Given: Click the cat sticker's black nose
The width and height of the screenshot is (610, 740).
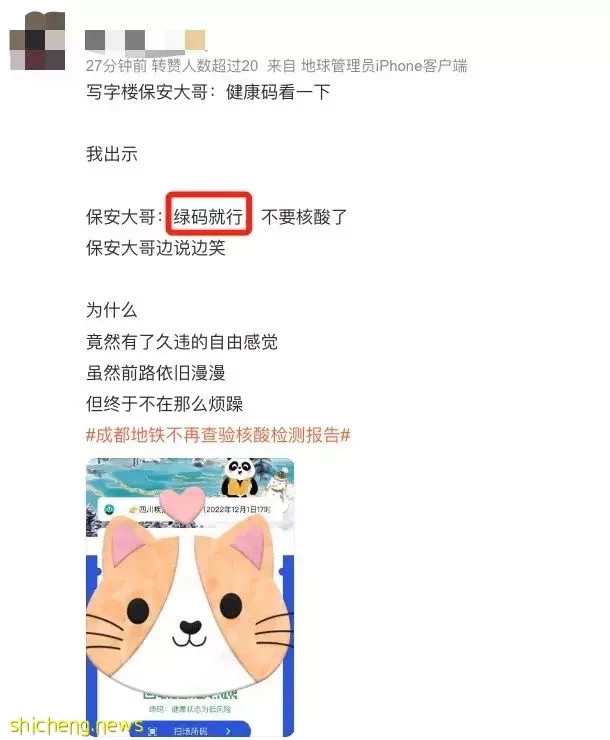Looking at the screenshot, I should 191,627.
